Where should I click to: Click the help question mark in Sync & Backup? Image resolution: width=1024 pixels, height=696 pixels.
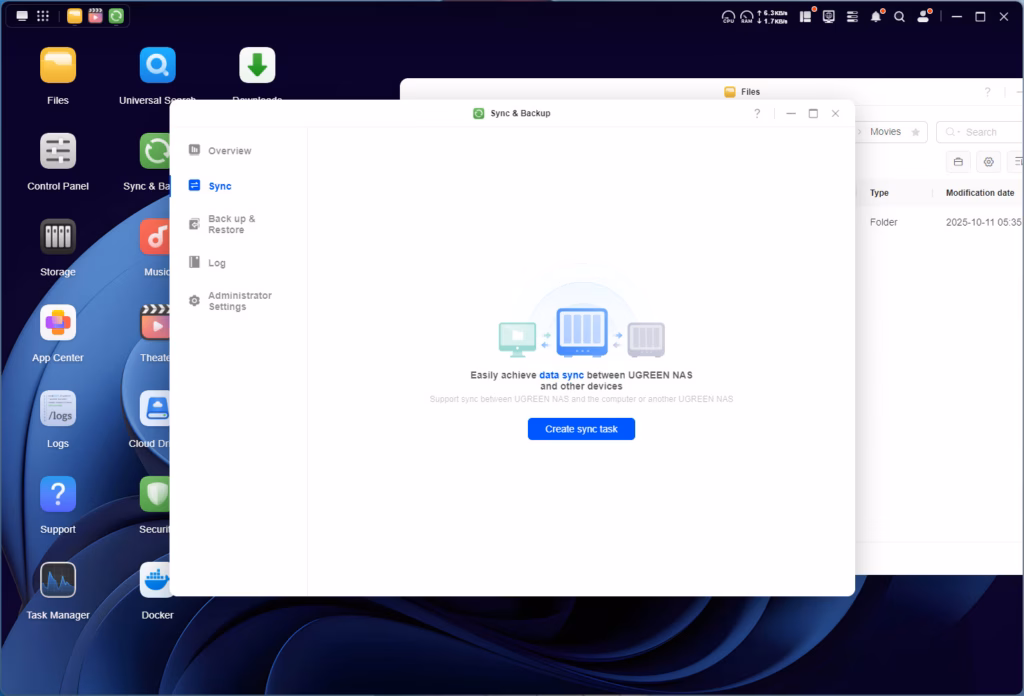757,114
